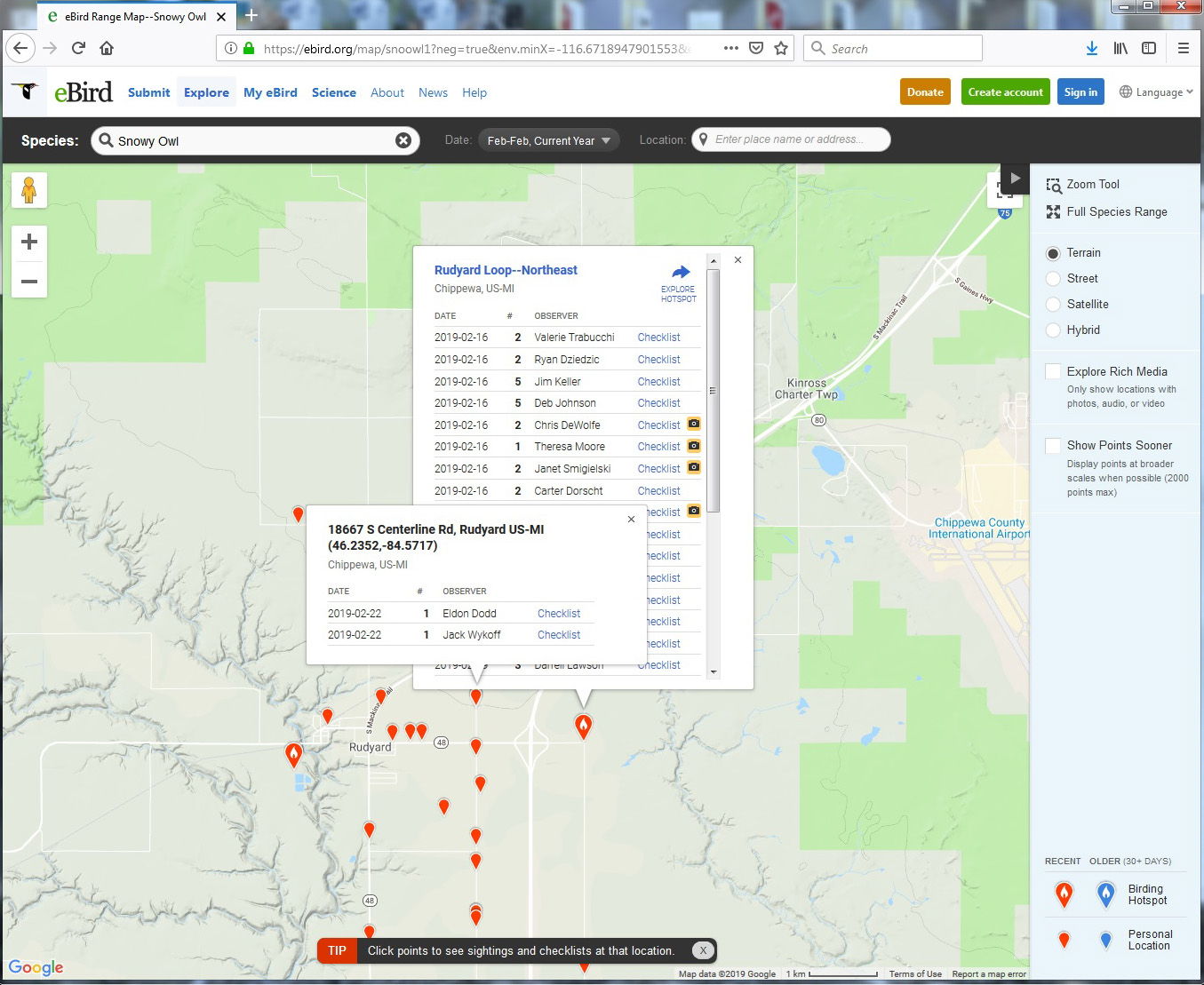Click the green Create account button
This screenshot has width=1204, height=985.
pyautogui.click(x=1005, y=92)
